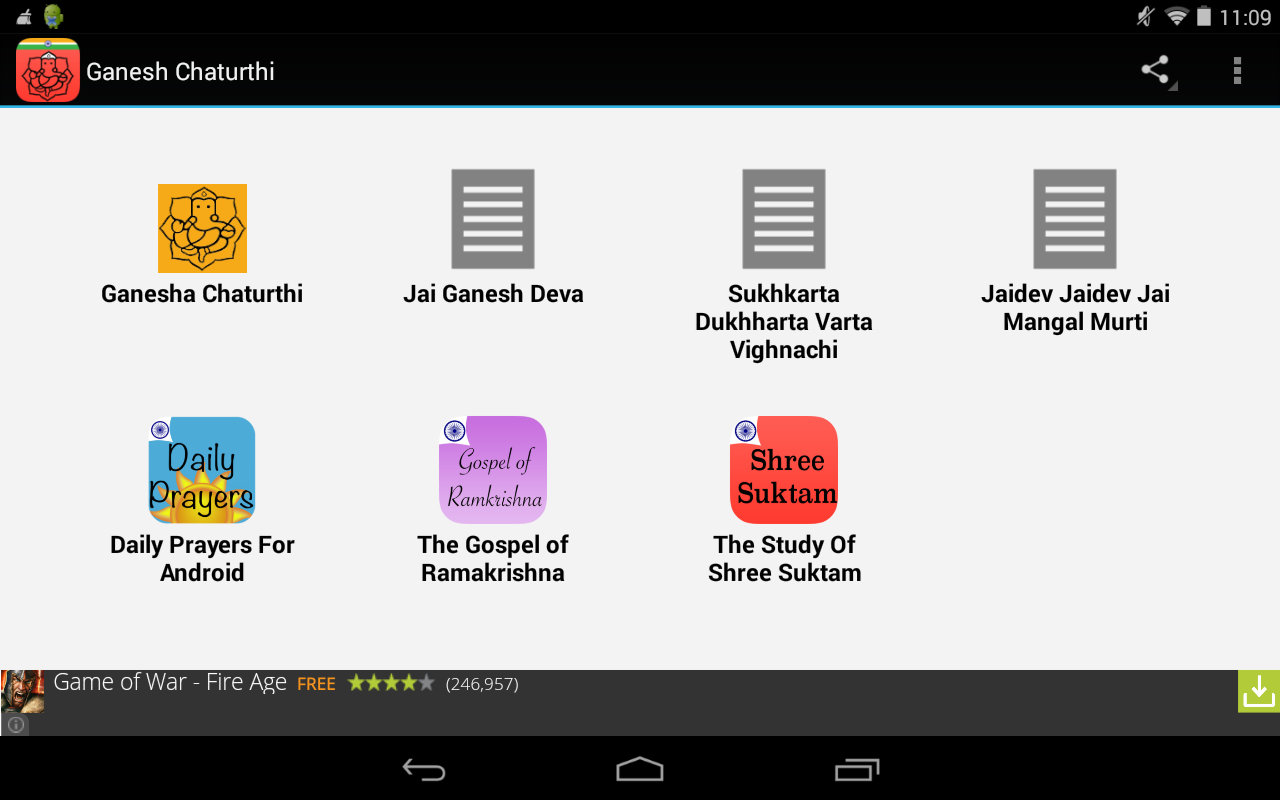The height and width of the screenshot is (800, 1280).
Task: Tap the Game of War ad thumbnail
Action: [22, 691]
